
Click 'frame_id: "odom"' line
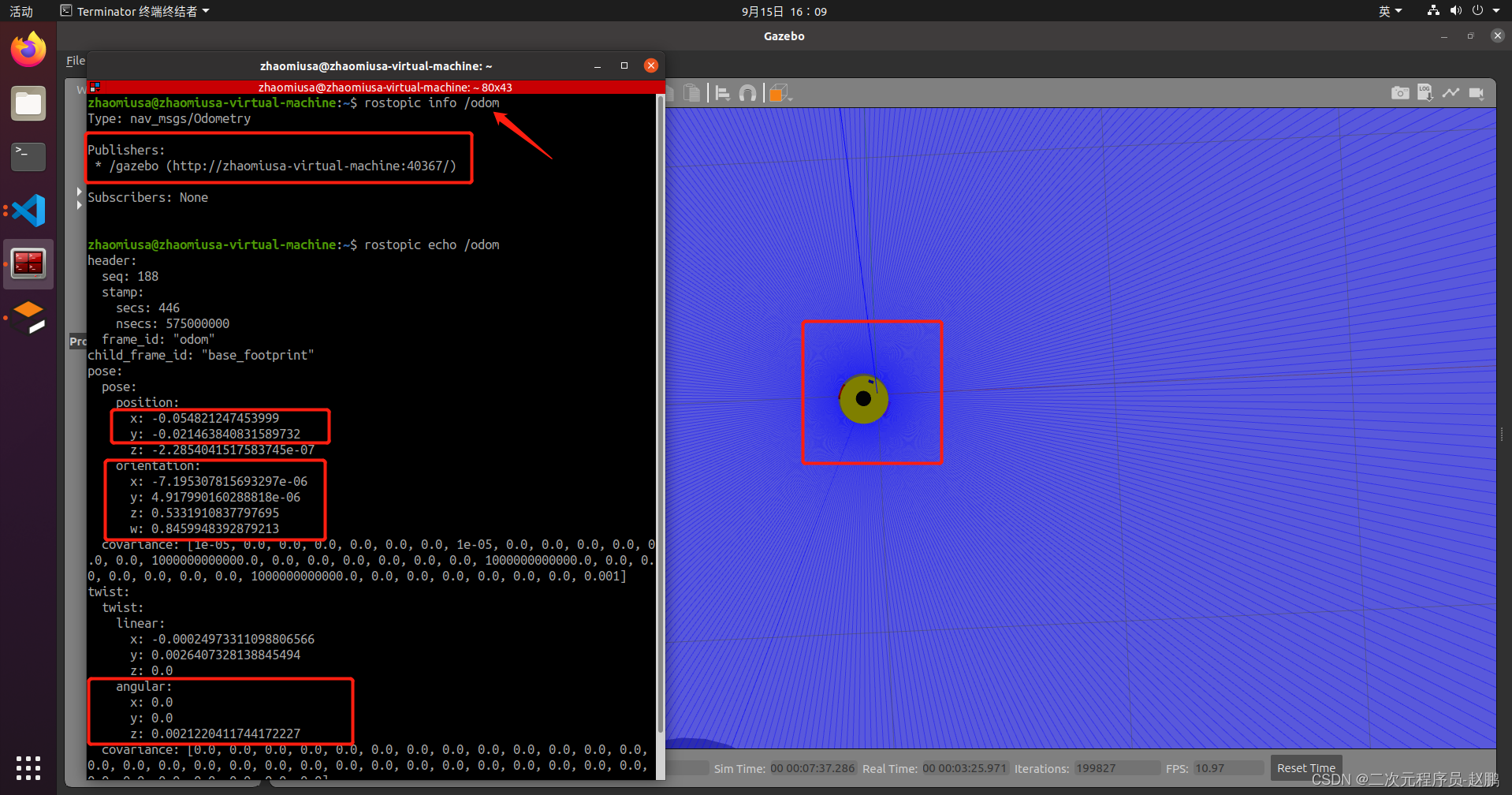point(158,339)
